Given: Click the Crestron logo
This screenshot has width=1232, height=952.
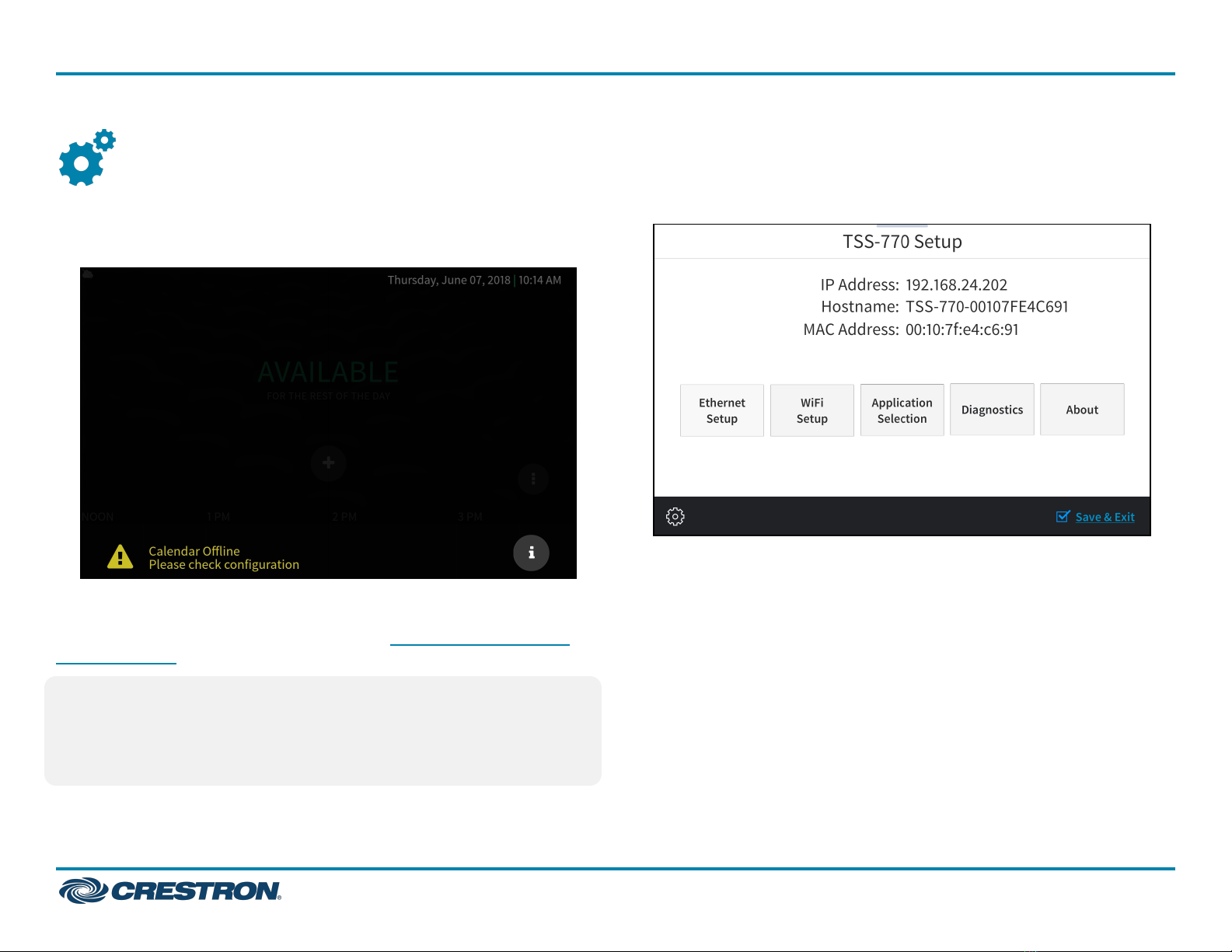Looking at the screenshot, I should [170, 891].
